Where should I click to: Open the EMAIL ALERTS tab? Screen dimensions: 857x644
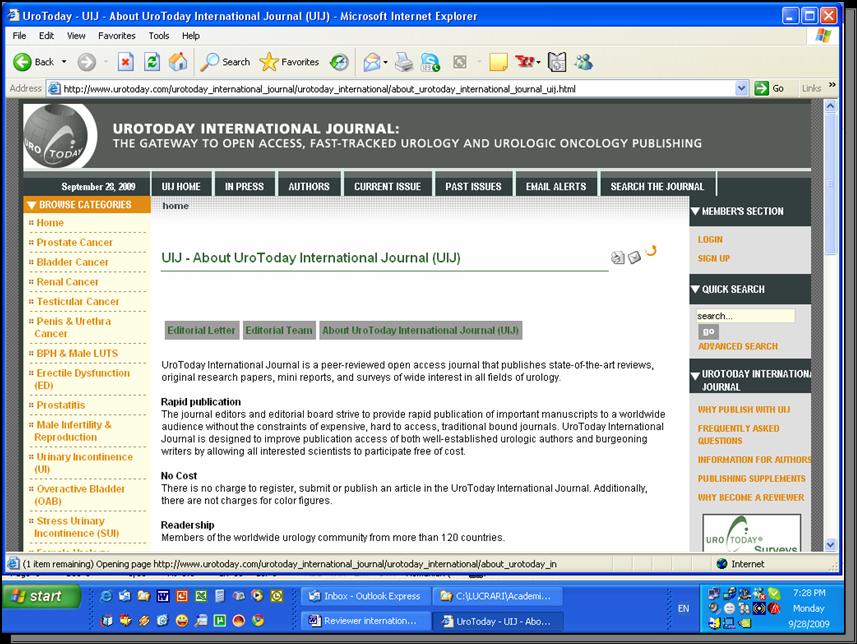pyautogui.click(x=556, y=186)
